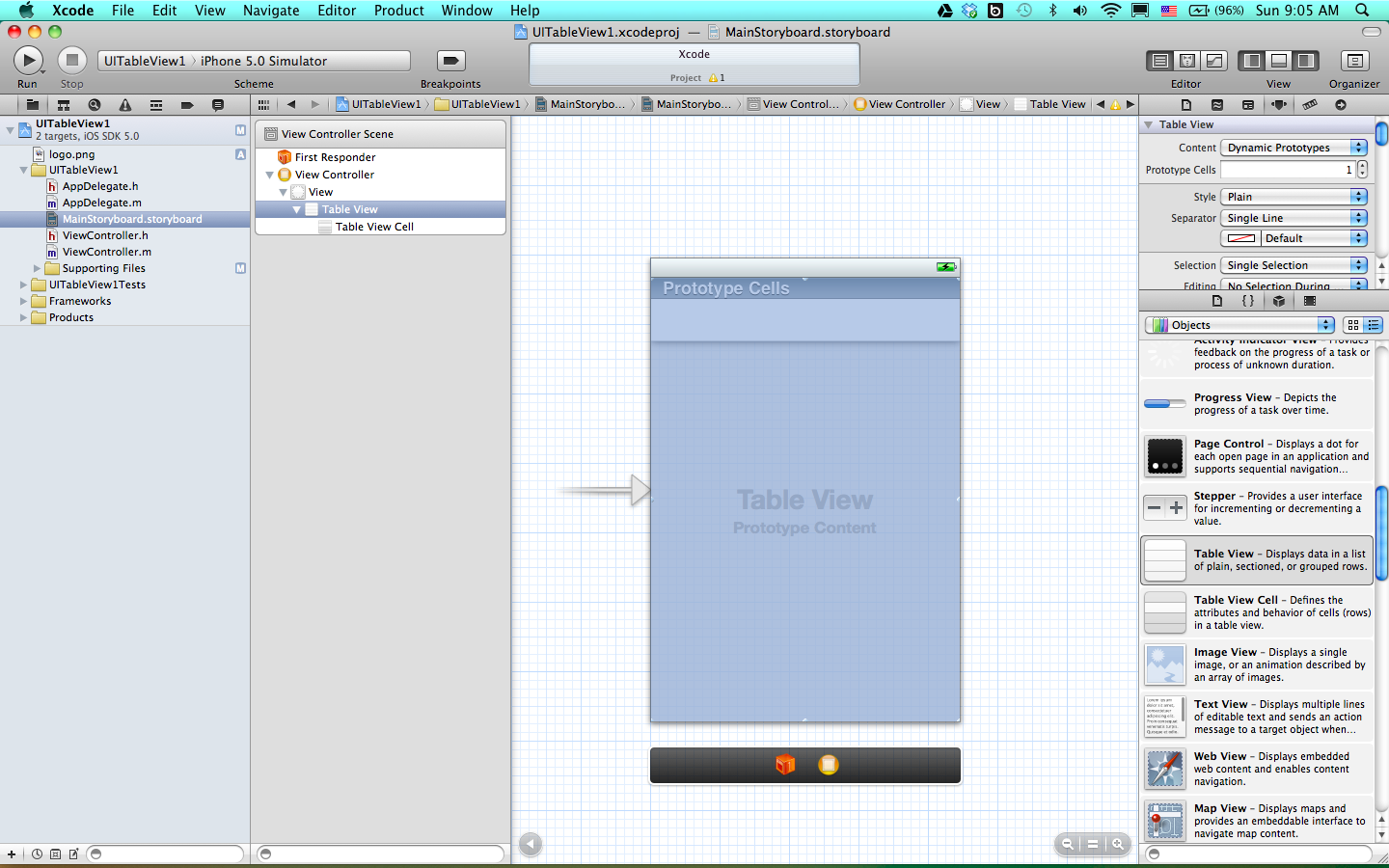Image resolution: width=1389 pixels, height=868 pixels.
Task: Select Table View Cell in document outline
Action: 374,227
